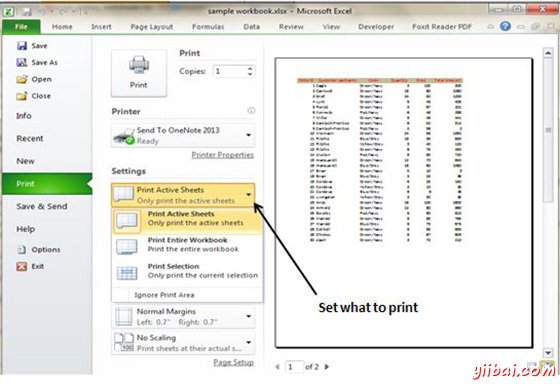Select Print in the Backstage sidebar
This screenshot has width=560, height=384.
tap(46, 184)
